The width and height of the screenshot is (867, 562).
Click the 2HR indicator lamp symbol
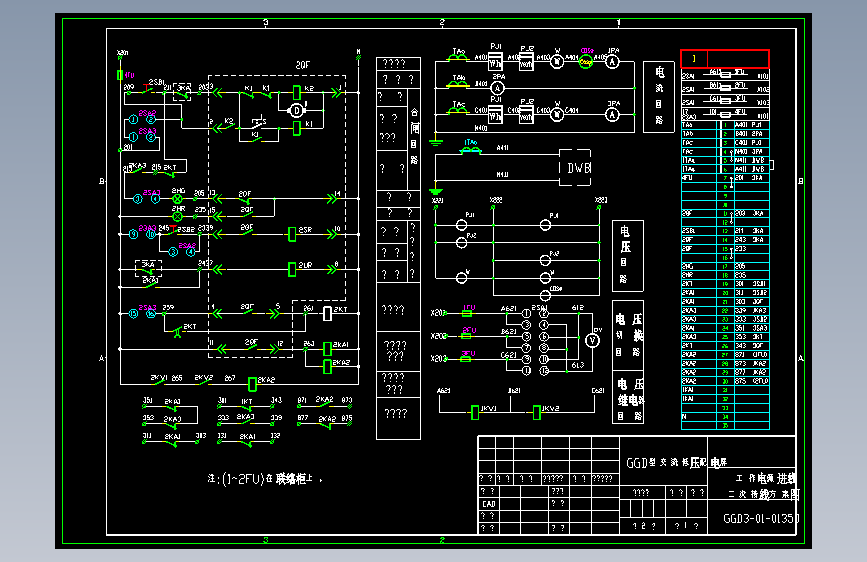[177, 216]
